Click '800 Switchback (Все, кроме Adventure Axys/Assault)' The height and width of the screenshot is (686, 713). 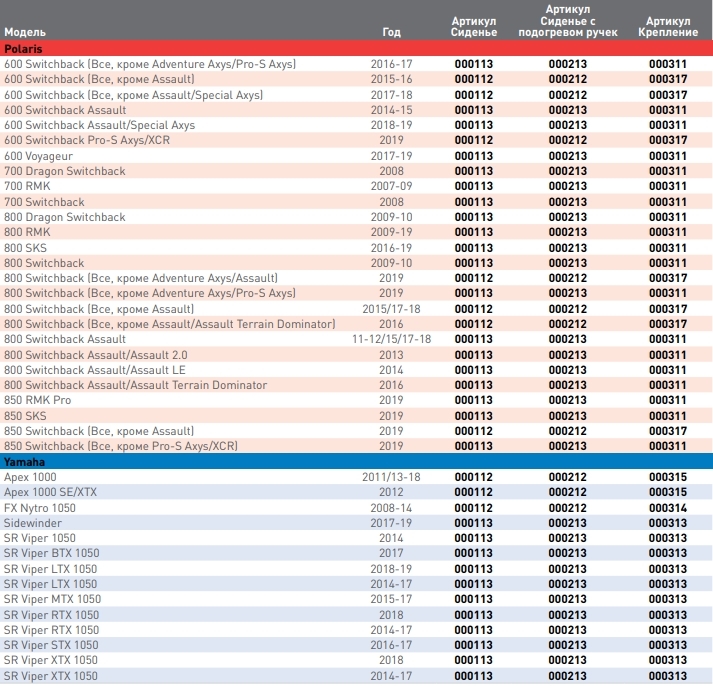pyautogui.click(x=141, y=278)
